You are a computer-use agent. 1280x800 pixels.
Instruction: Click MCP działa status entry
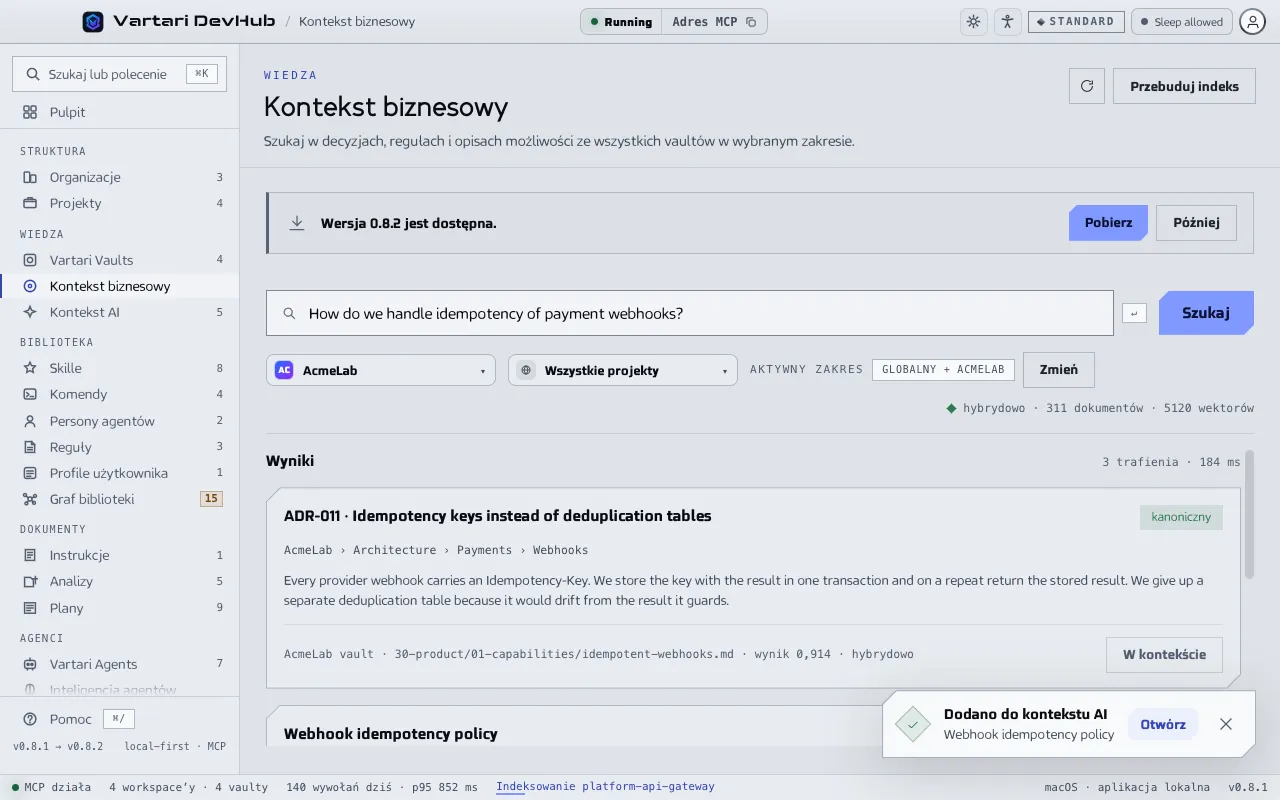click(x=51, y=787)
